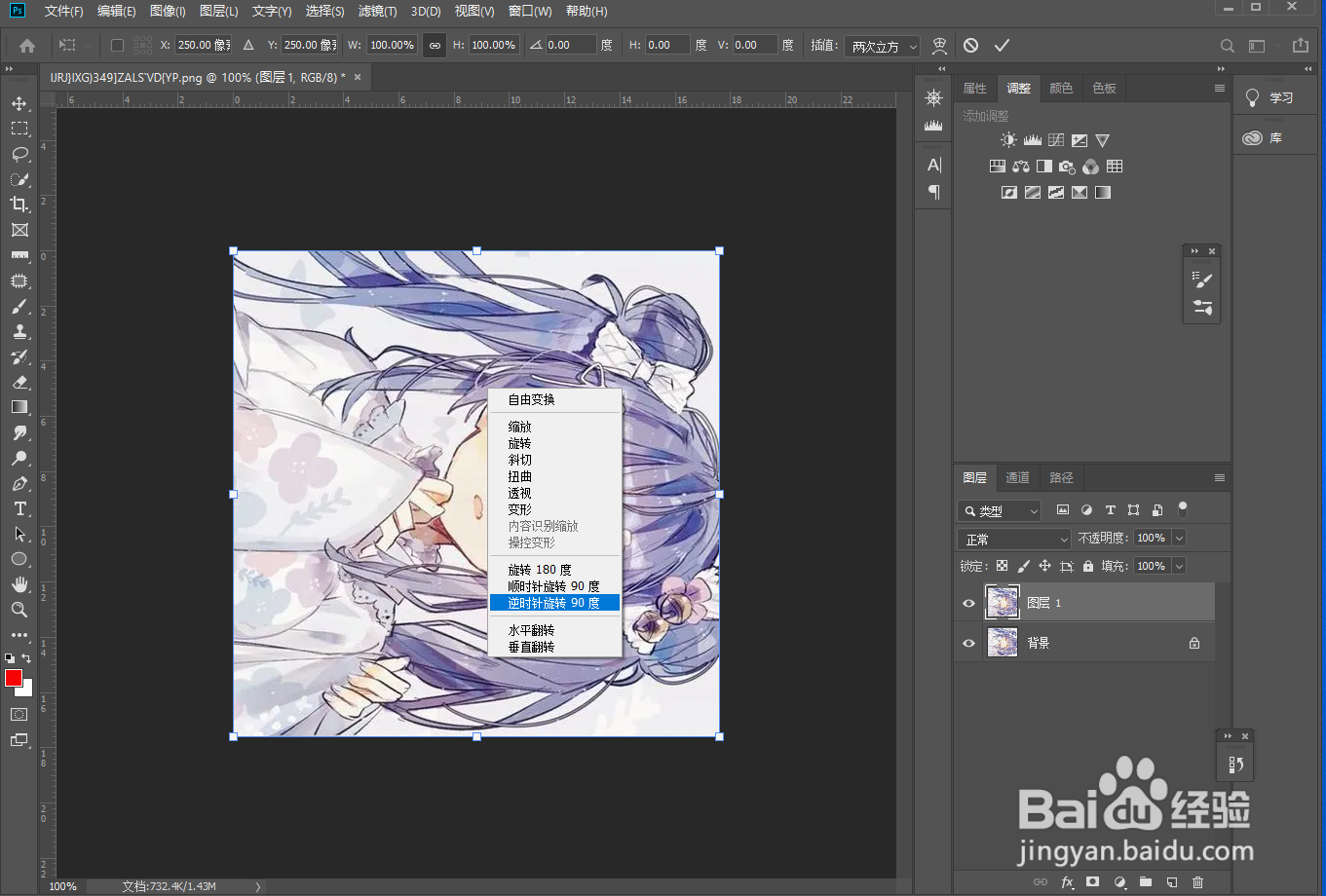Switch to 通道 tab
Screen dimensions: 1326x896
1017,478
